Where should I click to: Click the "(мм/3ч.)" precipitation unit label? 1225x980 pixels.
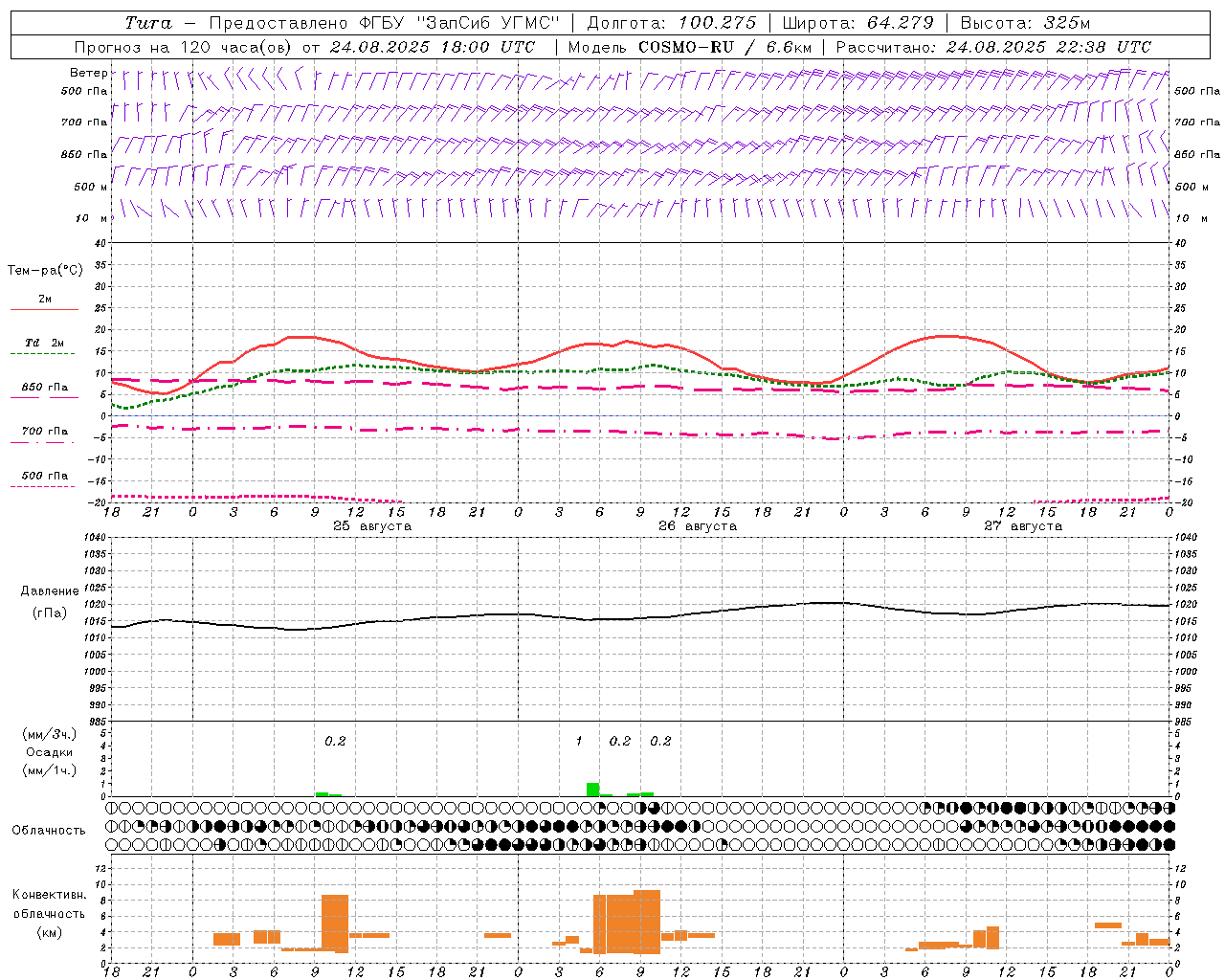point(50,734)
